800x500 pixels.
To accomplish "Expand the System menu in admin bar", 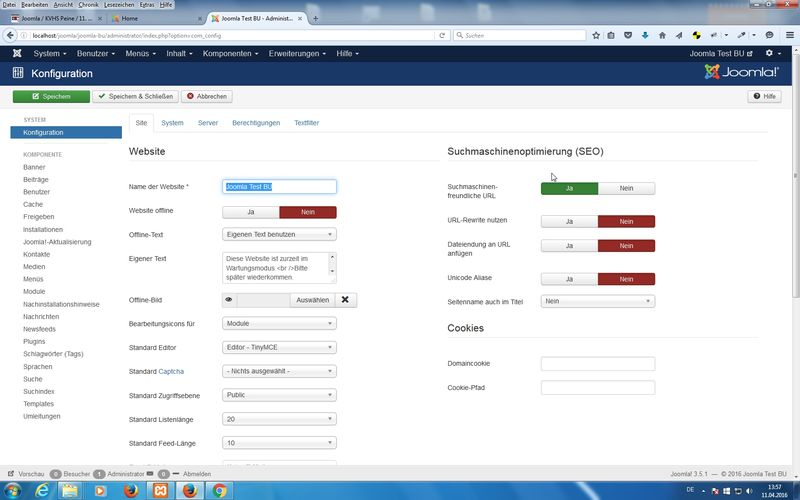I will point(49,53).
